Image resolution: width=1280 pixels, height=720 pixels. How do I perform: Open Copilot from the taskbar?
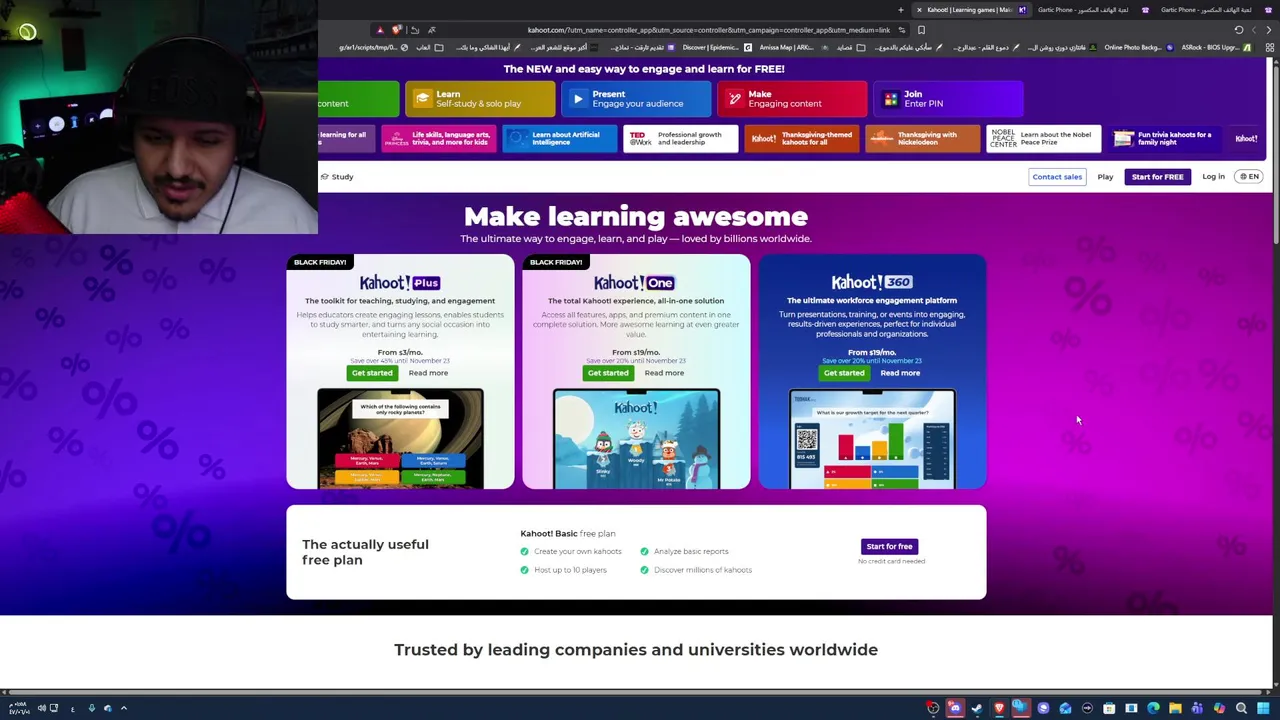tap(1219, 708)
